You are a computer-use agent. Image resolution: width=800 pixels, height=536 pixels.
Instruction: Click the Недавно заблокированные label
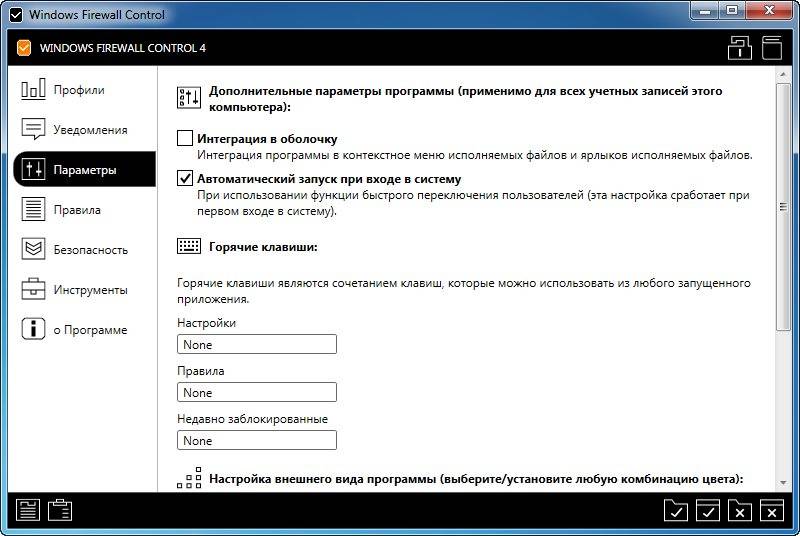coord(253,419)
